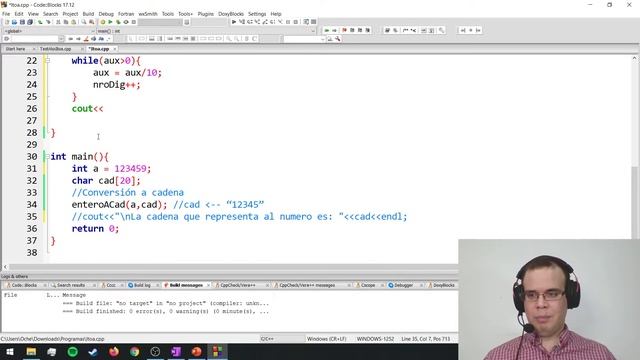Switch to the Search results log tab
Image resolution: width=640 pixels, height=360 pixels.
pyautogui.click(x=71, y=285)
